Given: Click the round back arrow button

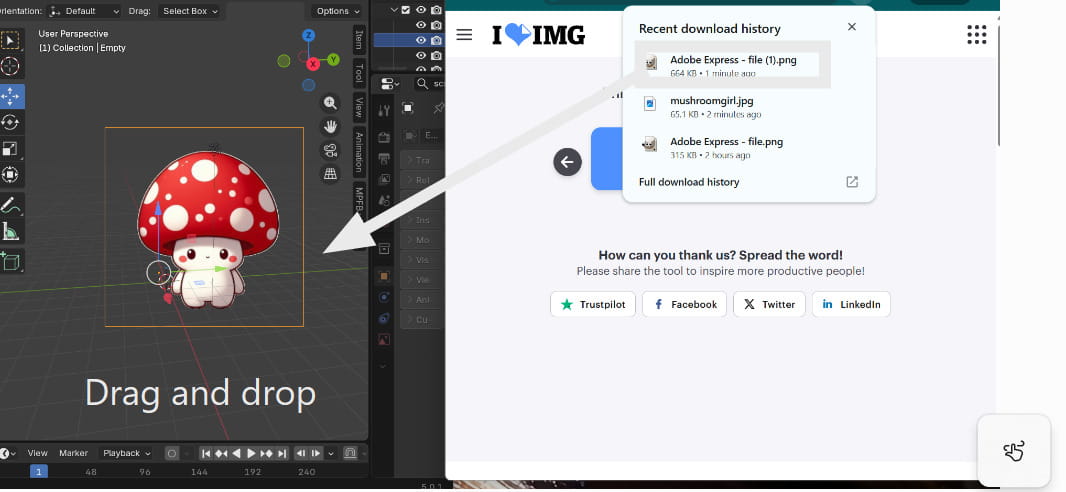Looking at the screenshot, I should point(567,162).
